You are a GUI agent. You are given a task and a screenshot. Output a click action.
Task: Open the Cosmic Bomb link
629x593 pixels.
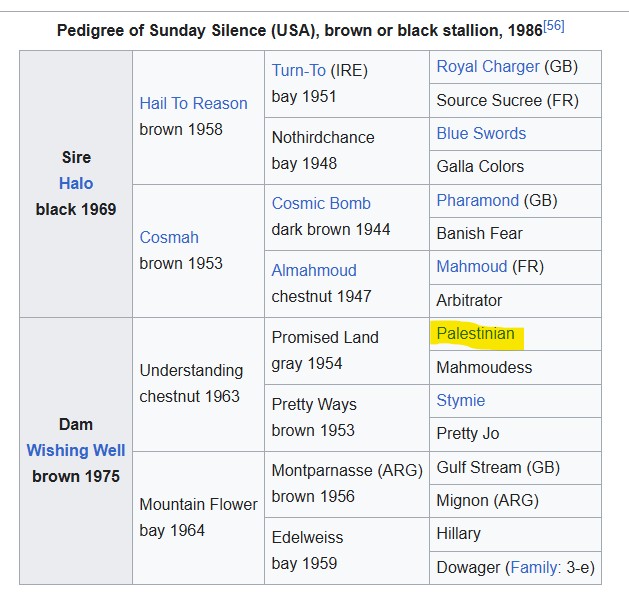point(321,203)
